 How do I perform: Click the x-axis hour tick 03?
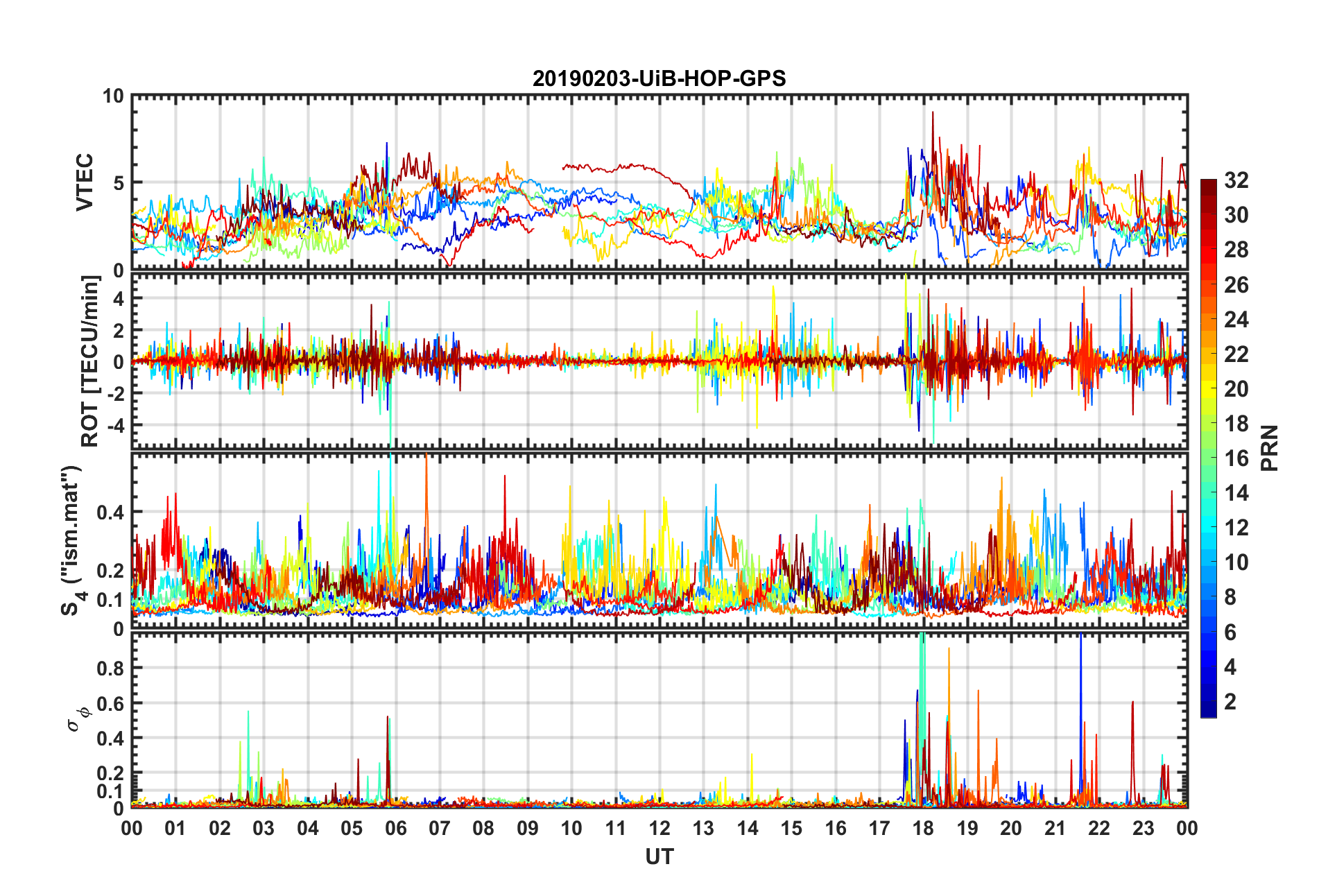point(264,828)
